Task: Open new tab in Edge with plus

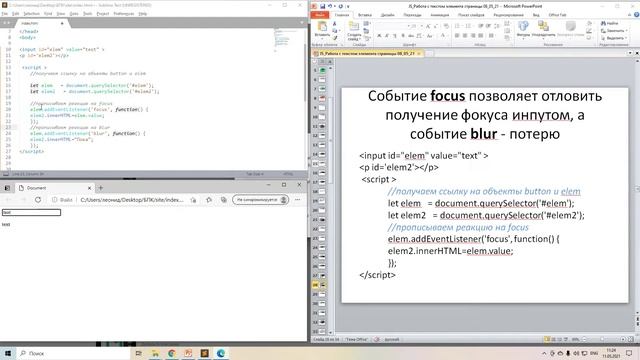Action: (101, 188)
